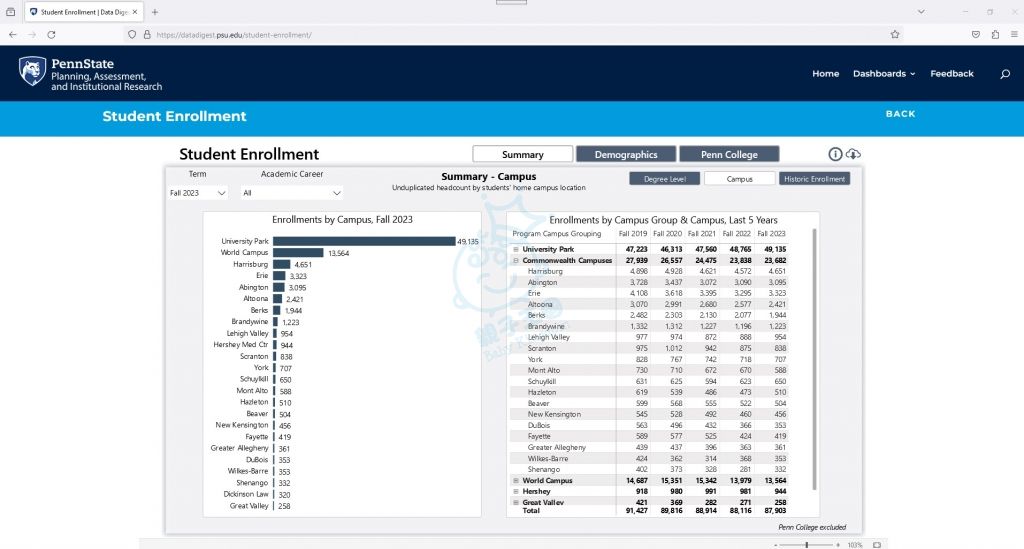Open the Term dropdown showing Fall 2023
Viewport: 1024px width, 549px height.
pyautogui.click(x=197, y=193)
